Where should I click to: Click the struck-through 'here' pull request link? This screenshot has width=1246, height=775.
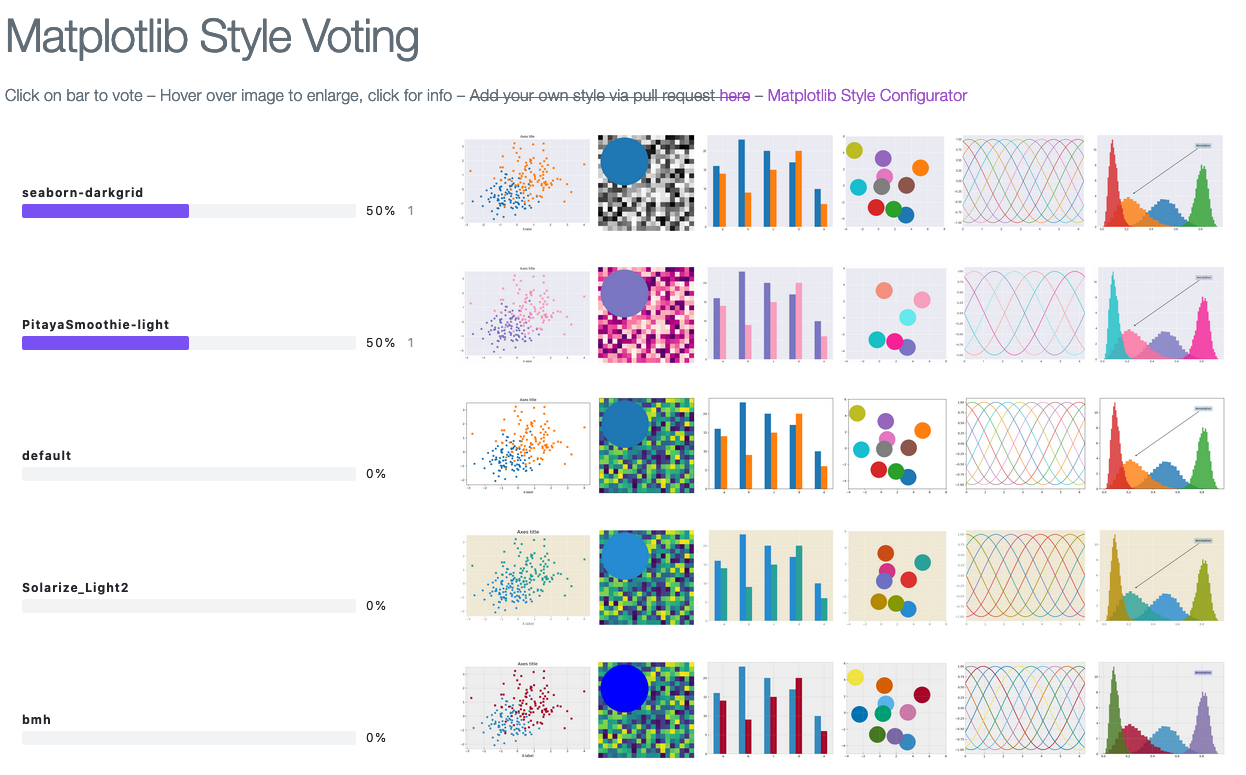735,96
